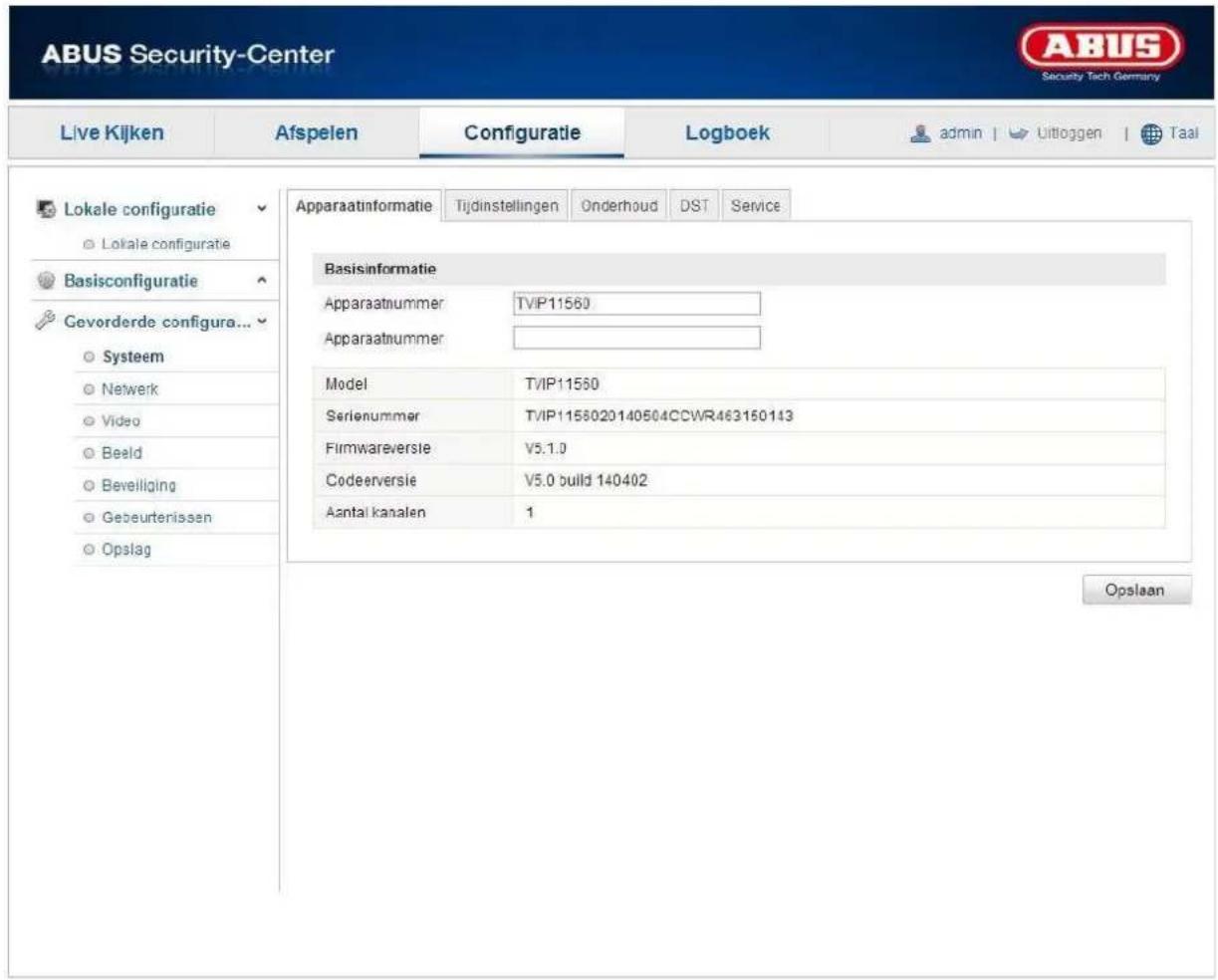
Task: Click the admin user icon
Action: [921, 133]
